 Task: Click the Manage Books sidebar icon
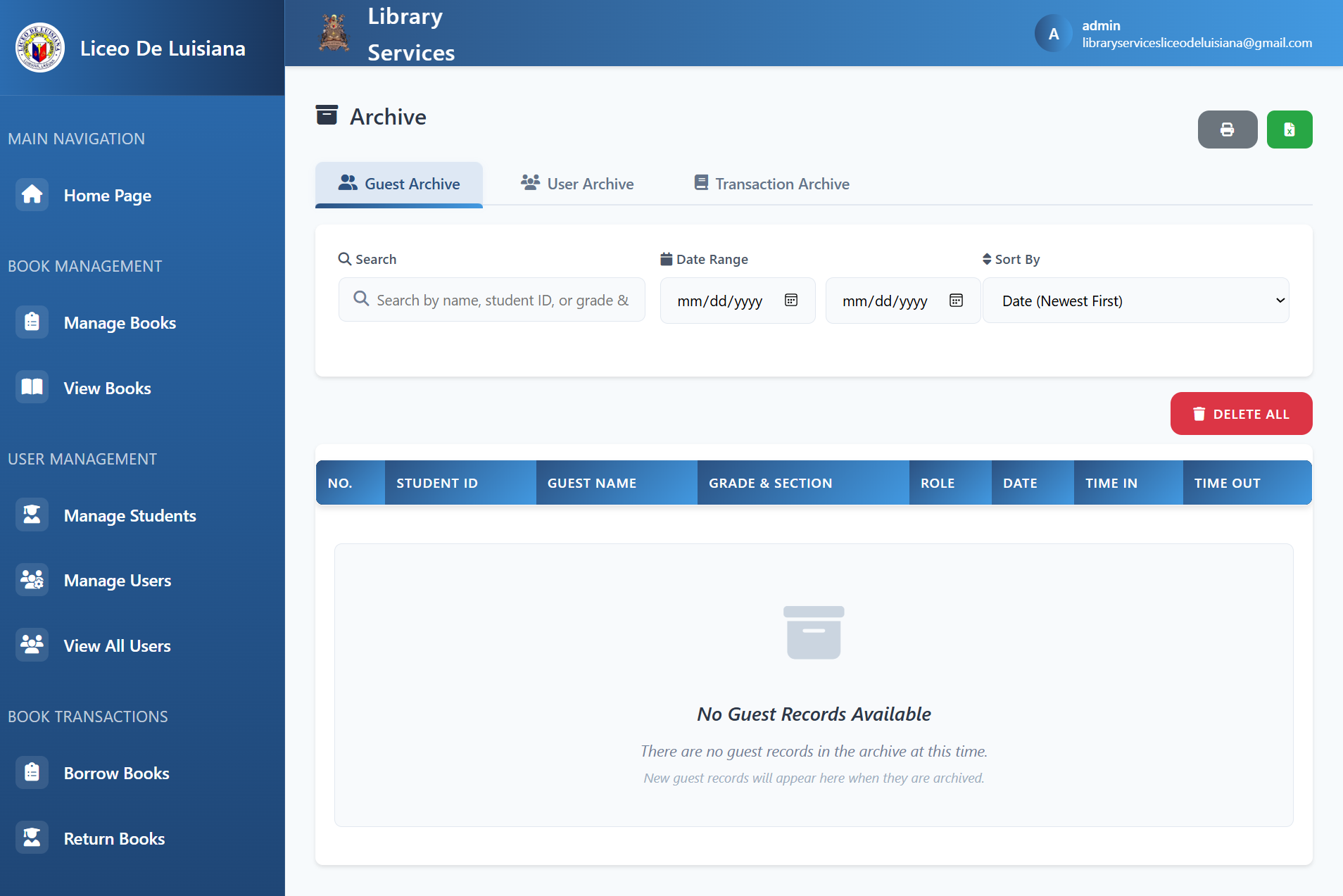pyautogui.click(x=31, y=322)
